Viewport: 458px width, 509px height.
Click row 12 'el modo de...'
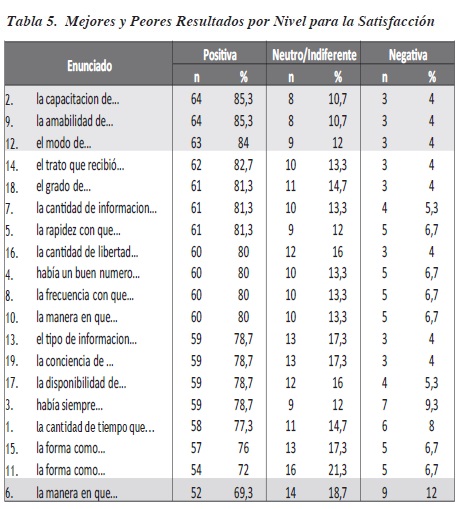pyautogui.click(x=229, y=143)
